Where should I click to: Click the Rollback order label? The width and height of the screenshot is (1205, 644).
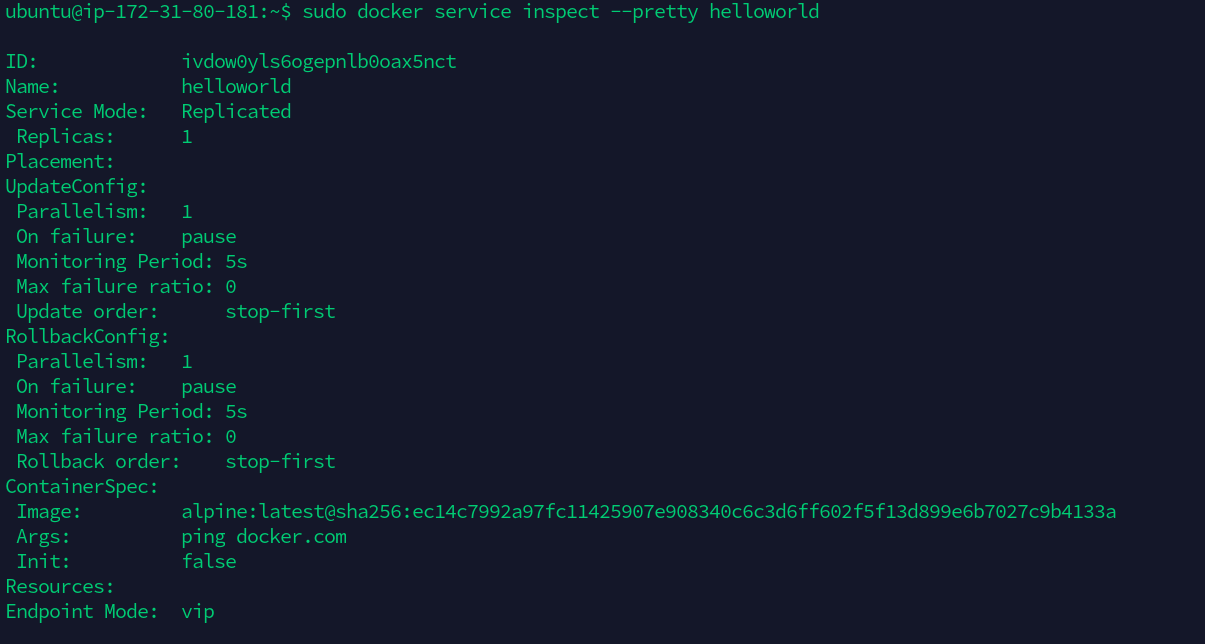point(98,462)
